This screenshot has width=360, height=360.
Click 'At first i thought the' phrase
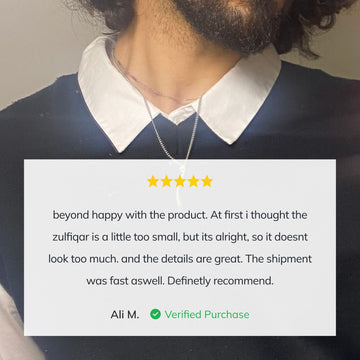pyautogui.click(x=259, y=215)
